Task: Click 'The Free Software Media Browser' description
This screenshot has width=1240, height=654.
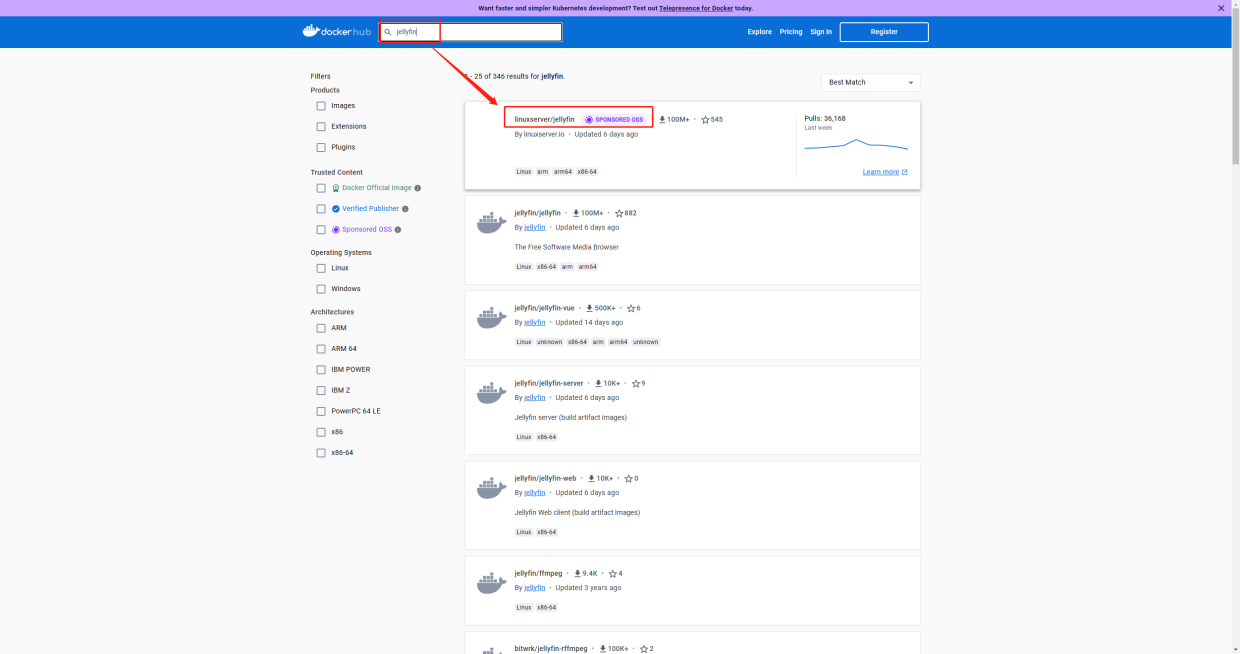Action: (x=567, y=247)
